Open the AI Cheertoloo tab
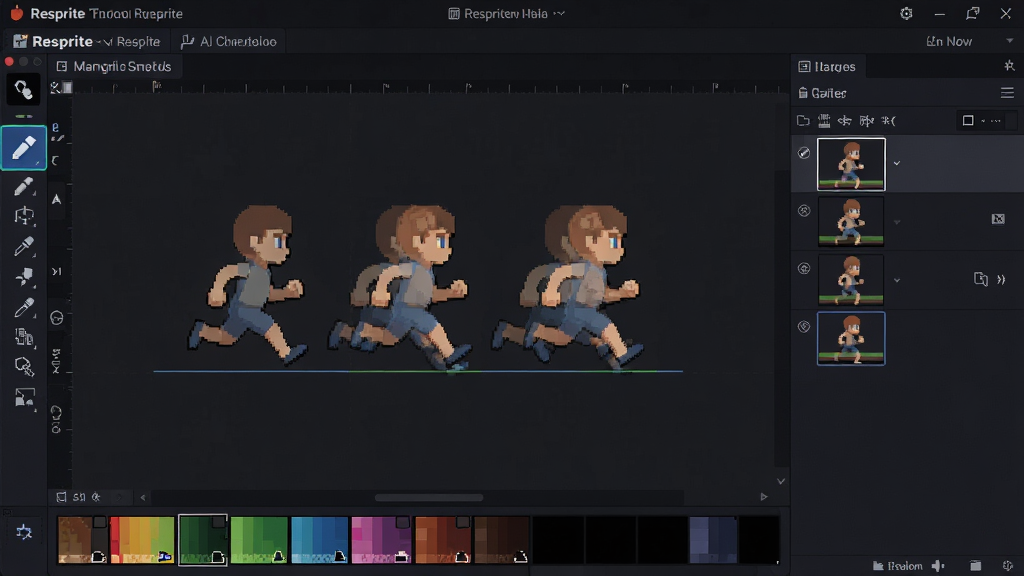The image size is (1024, 576). pos(229,41)
